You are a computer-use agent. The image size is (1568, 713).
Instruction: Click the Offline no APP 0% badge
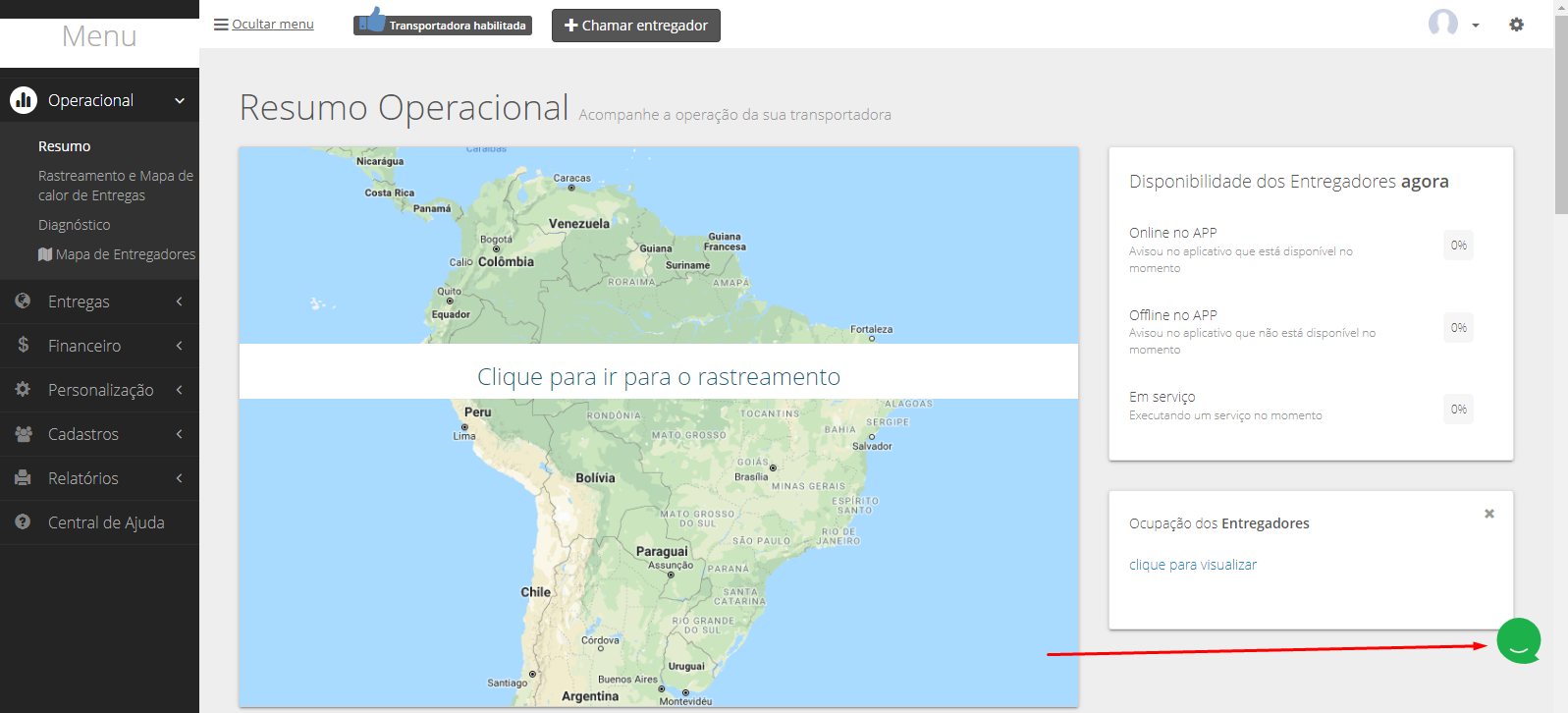(1459, 328)
